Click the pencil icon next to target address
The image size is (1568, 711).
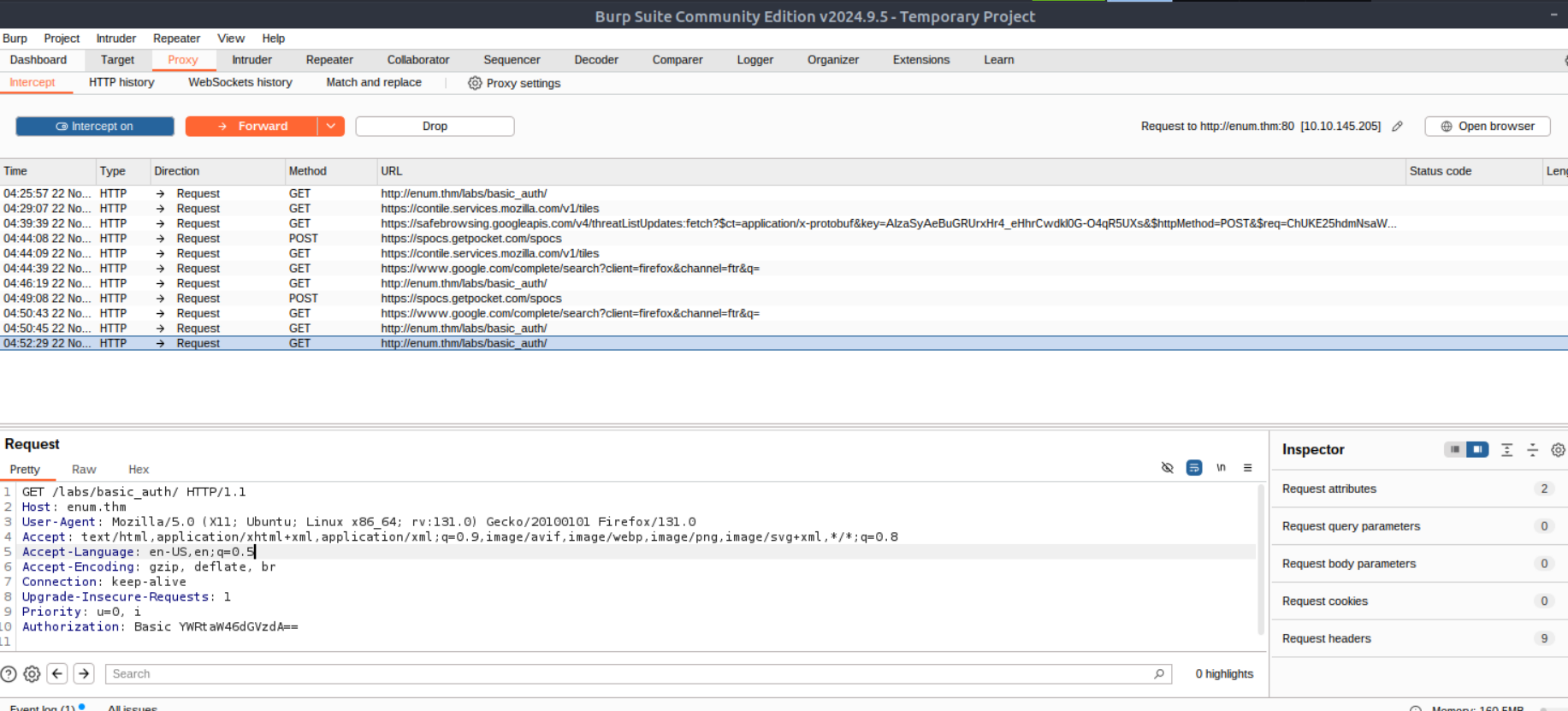click(1397, 127)
